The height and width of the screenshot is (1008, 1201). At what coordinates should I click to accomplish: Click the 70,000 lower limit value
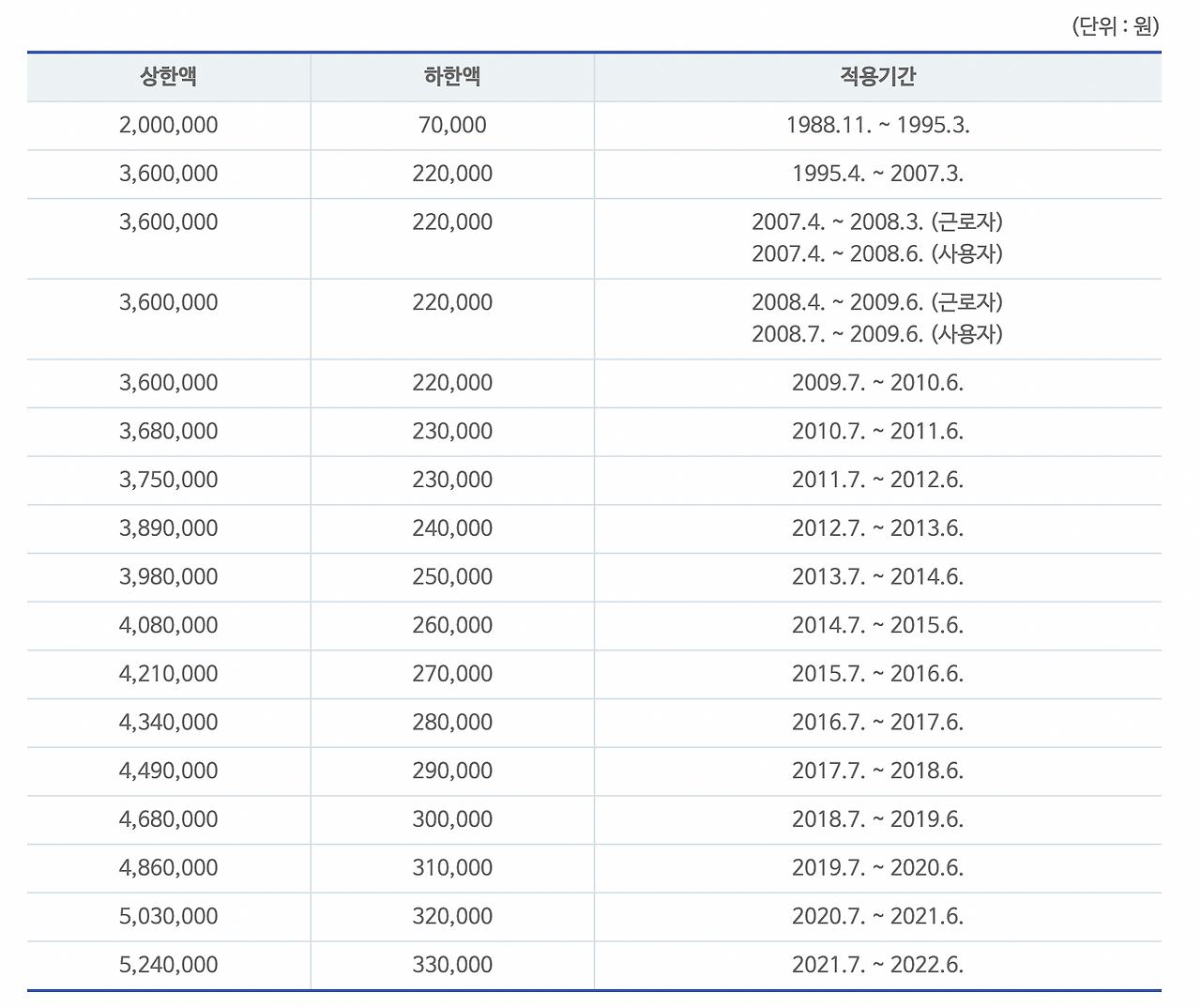451,125
